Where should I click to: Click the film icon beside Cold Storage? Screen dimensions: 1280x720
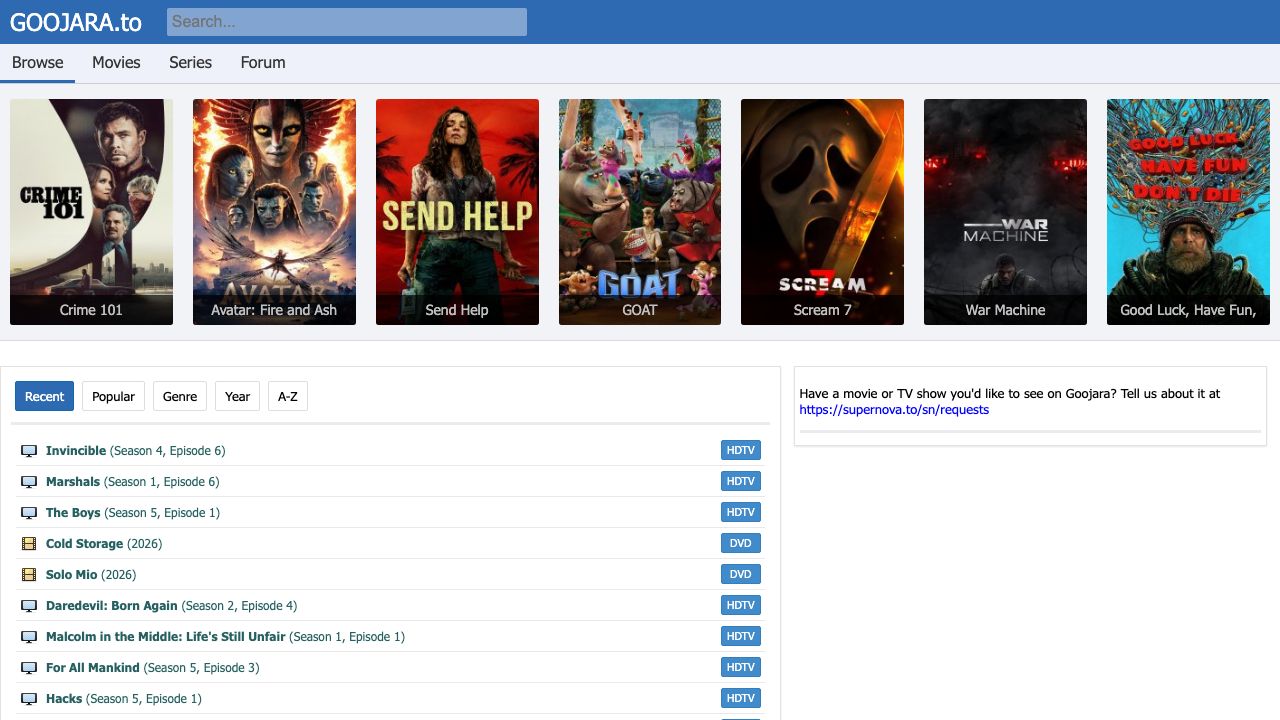[x=29, y=544]
